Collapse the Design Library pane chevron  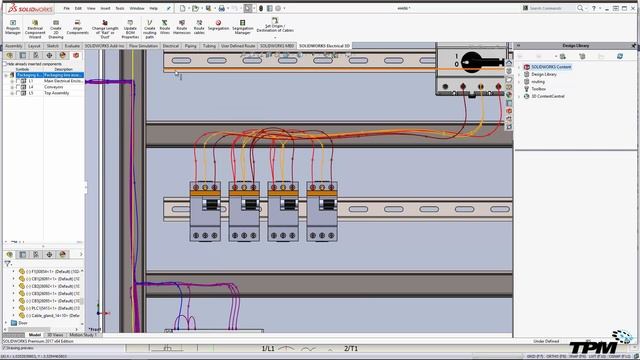point(518,46)
